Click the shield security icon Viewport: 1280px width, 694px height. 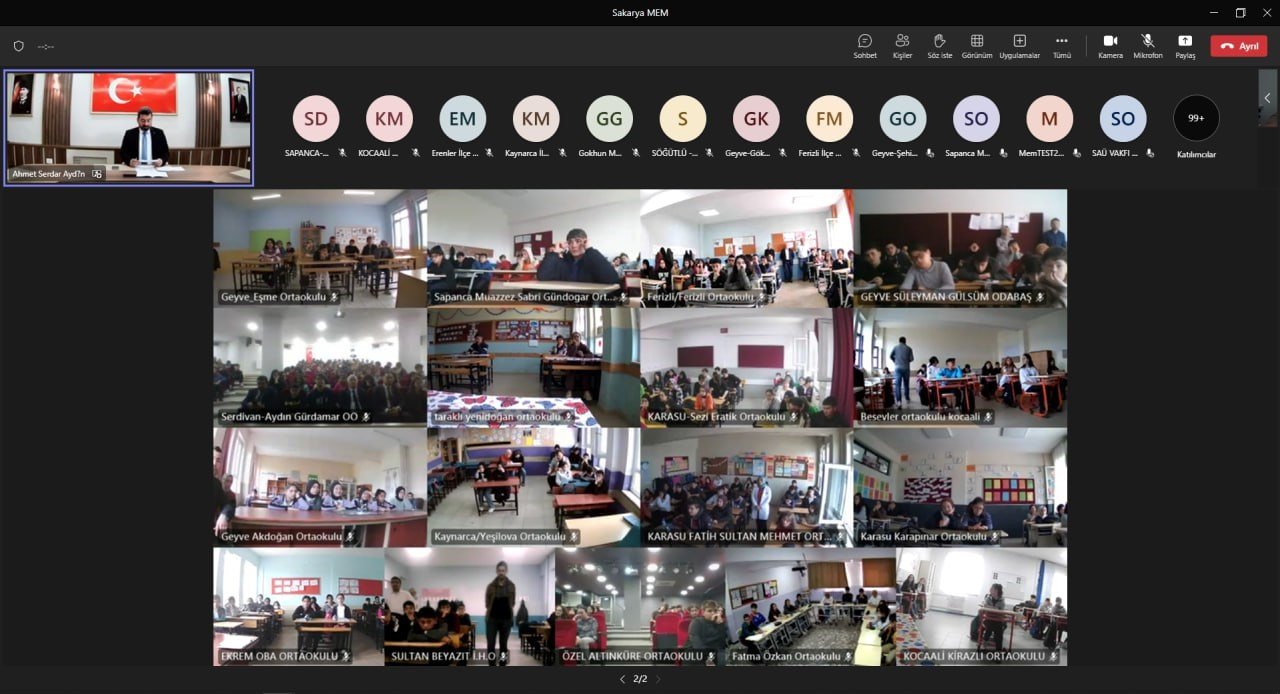[18, 46]
